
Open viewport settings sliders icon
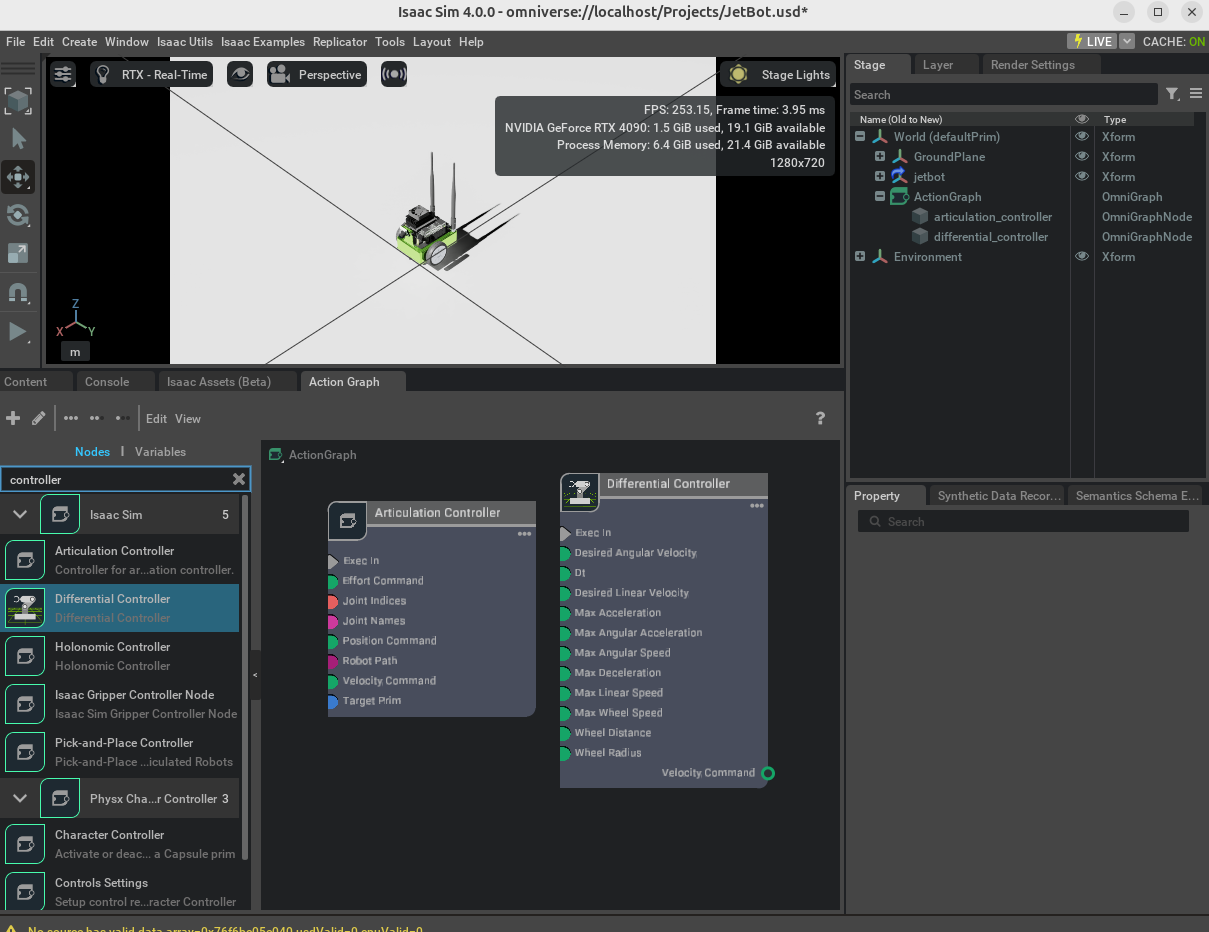coord(63,74)
